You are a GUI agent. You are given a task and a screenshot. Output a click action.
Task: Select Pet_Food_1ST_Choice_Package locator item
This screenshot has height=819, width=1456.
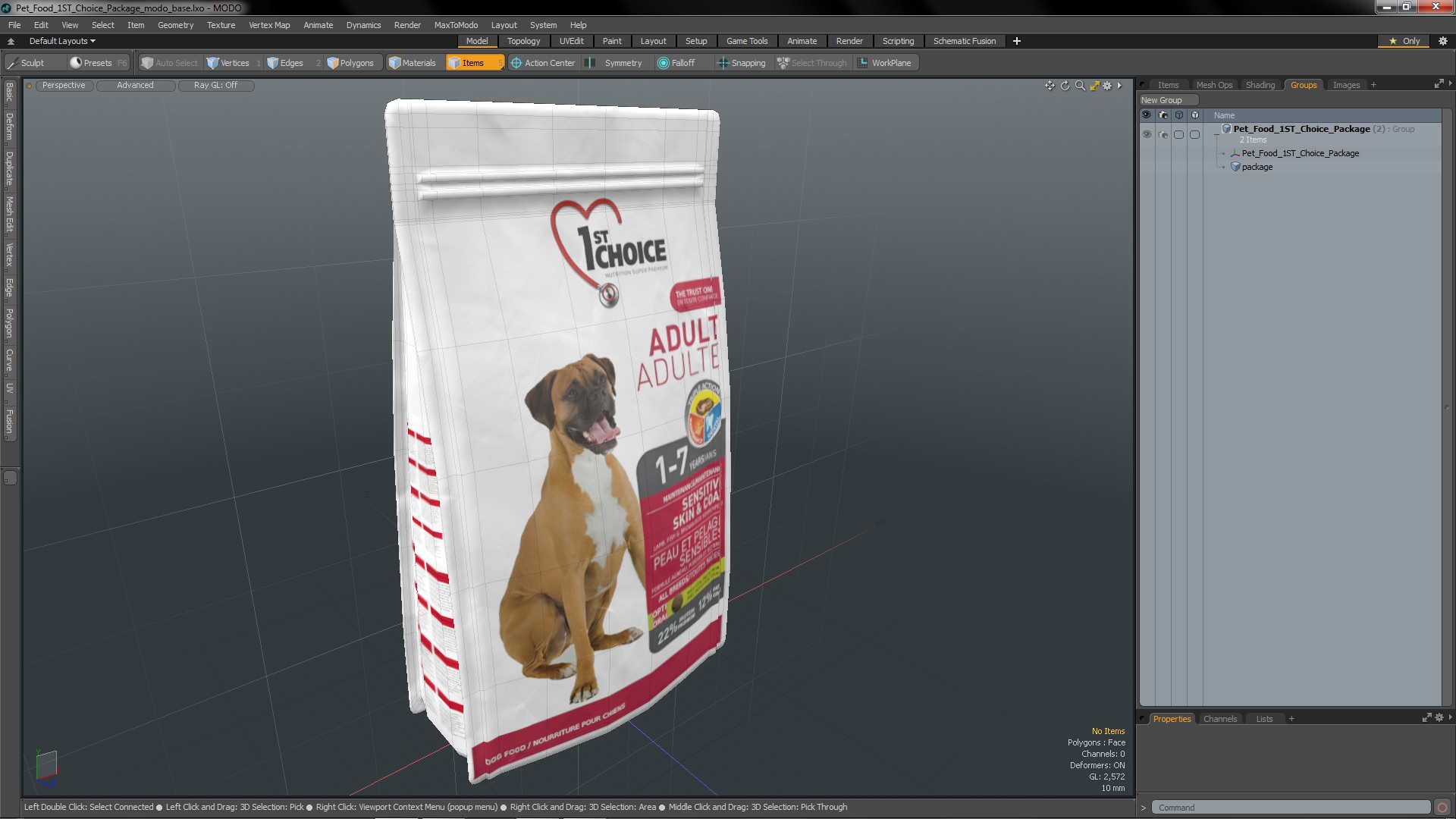click(x=1300, y=153)
